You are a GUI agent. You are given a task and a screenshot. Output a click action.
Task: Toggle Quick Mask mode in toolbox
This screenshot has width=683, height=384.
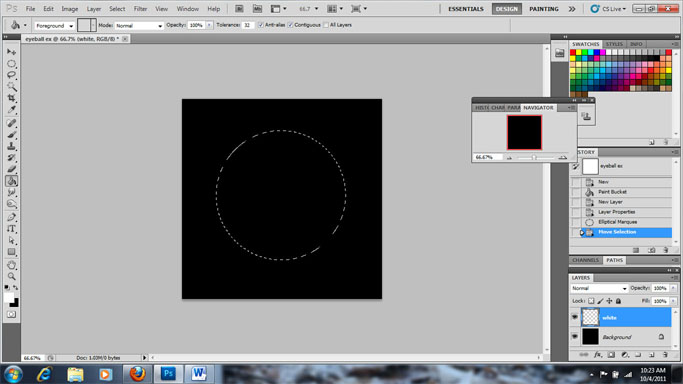tap(11, 314)
